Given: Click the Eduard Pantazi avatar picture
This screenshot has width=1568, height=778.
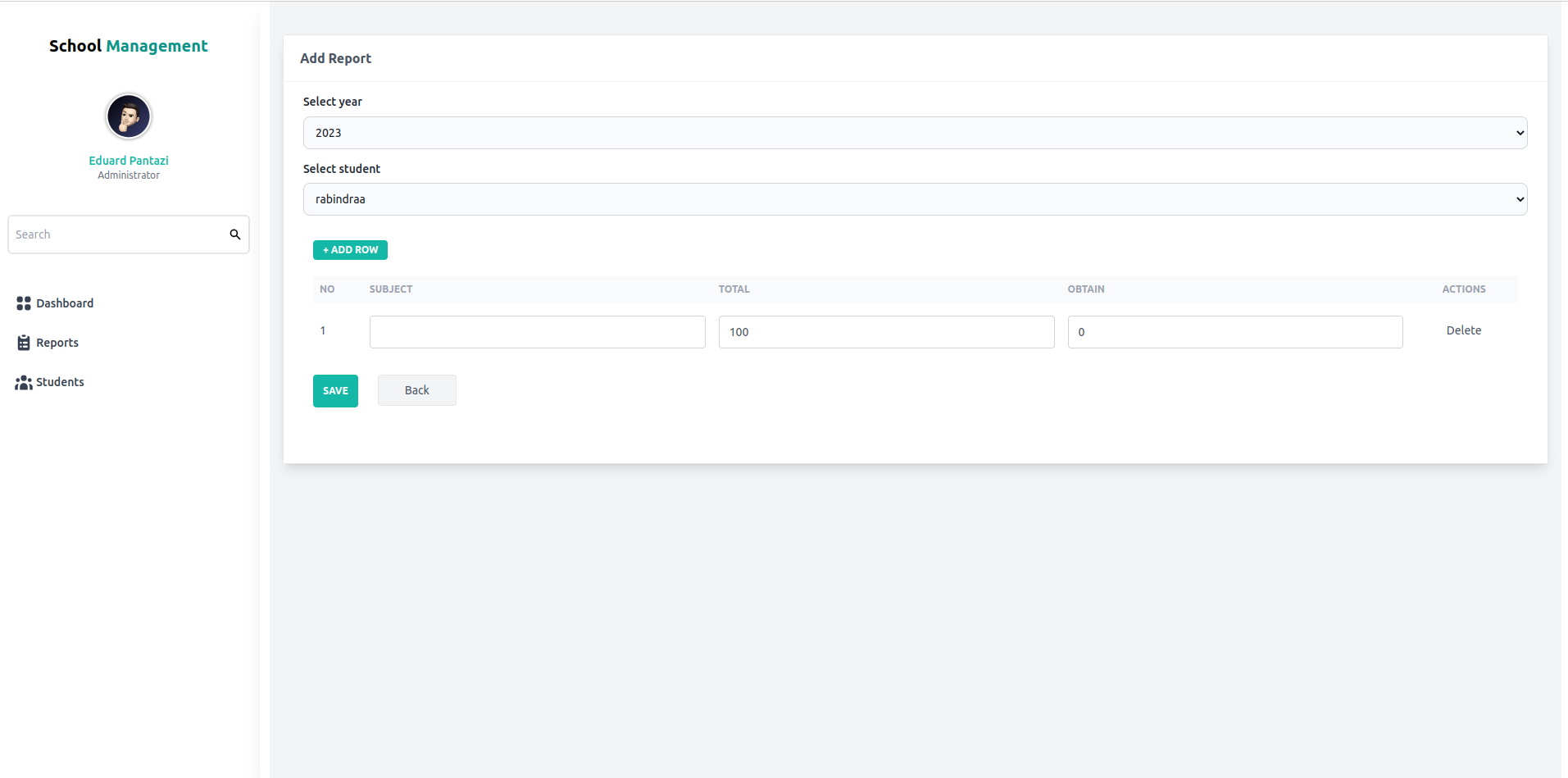Looking at the screenshot, I should [129, 116].
